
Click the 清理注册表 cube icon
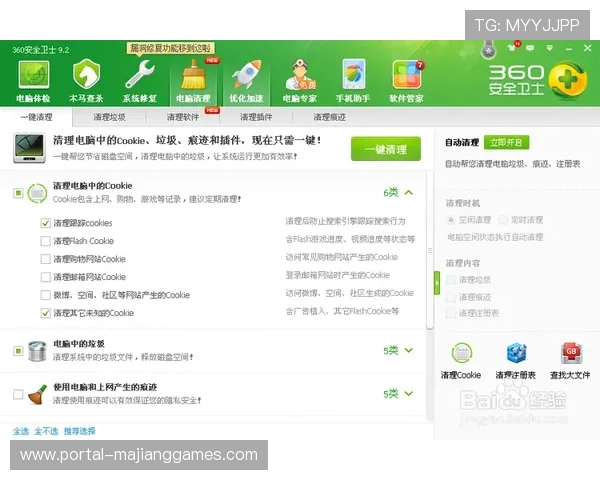[x=516, y=353]
